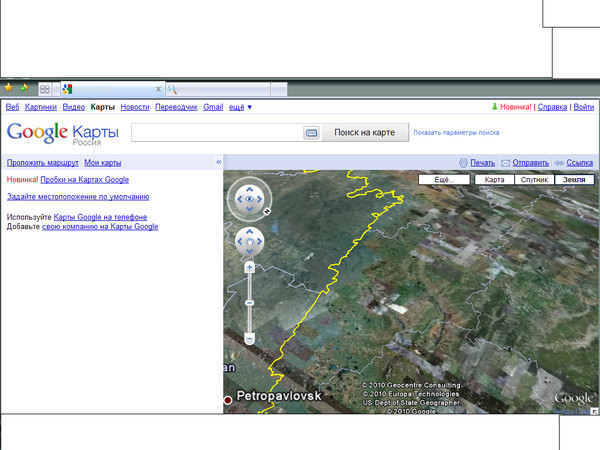
Task: Open the Gmail link
Action: (213, 107)
